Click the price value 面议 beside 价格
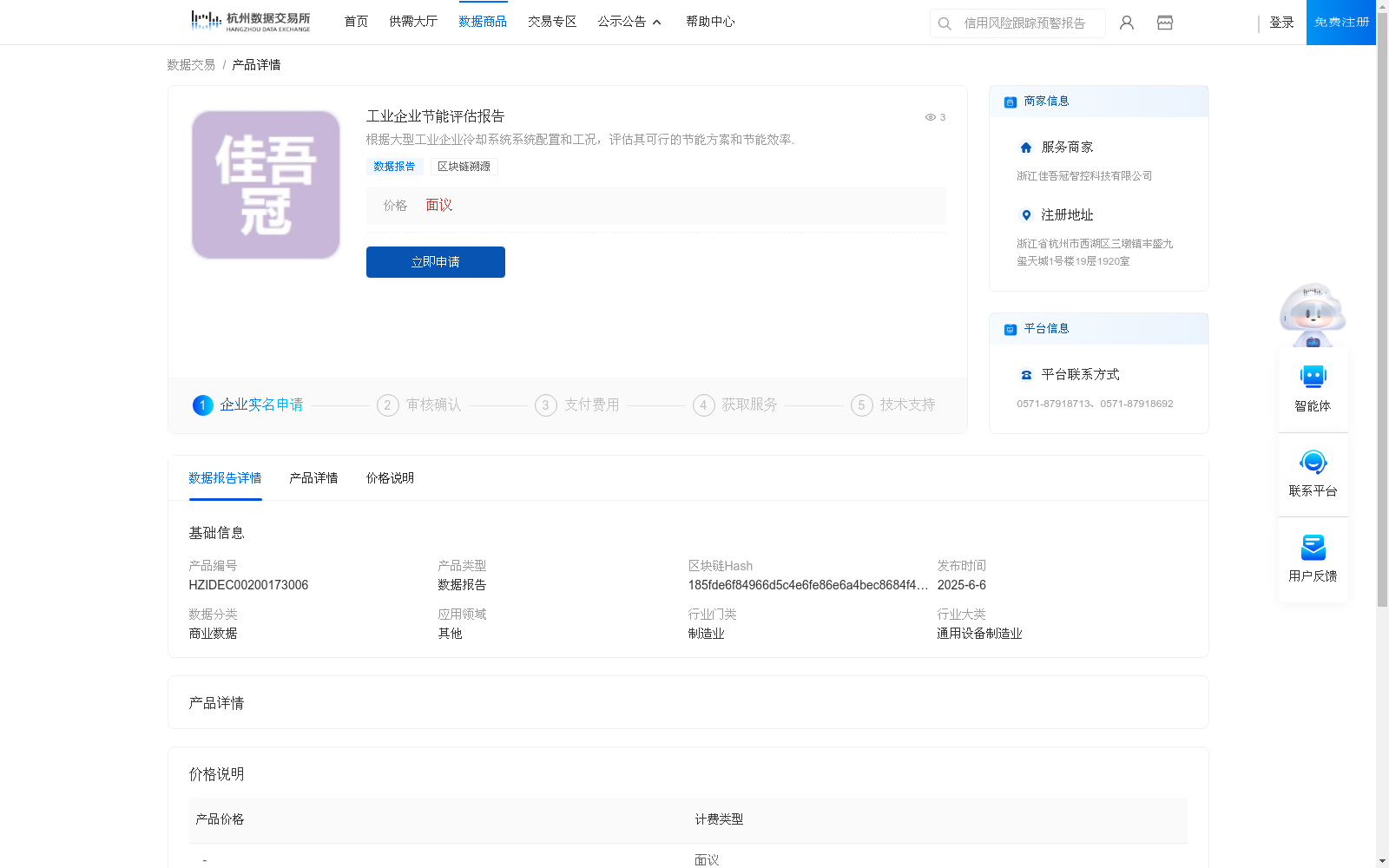The height and width of the screenshot is (868, 1389). click(x=438, y=205)
